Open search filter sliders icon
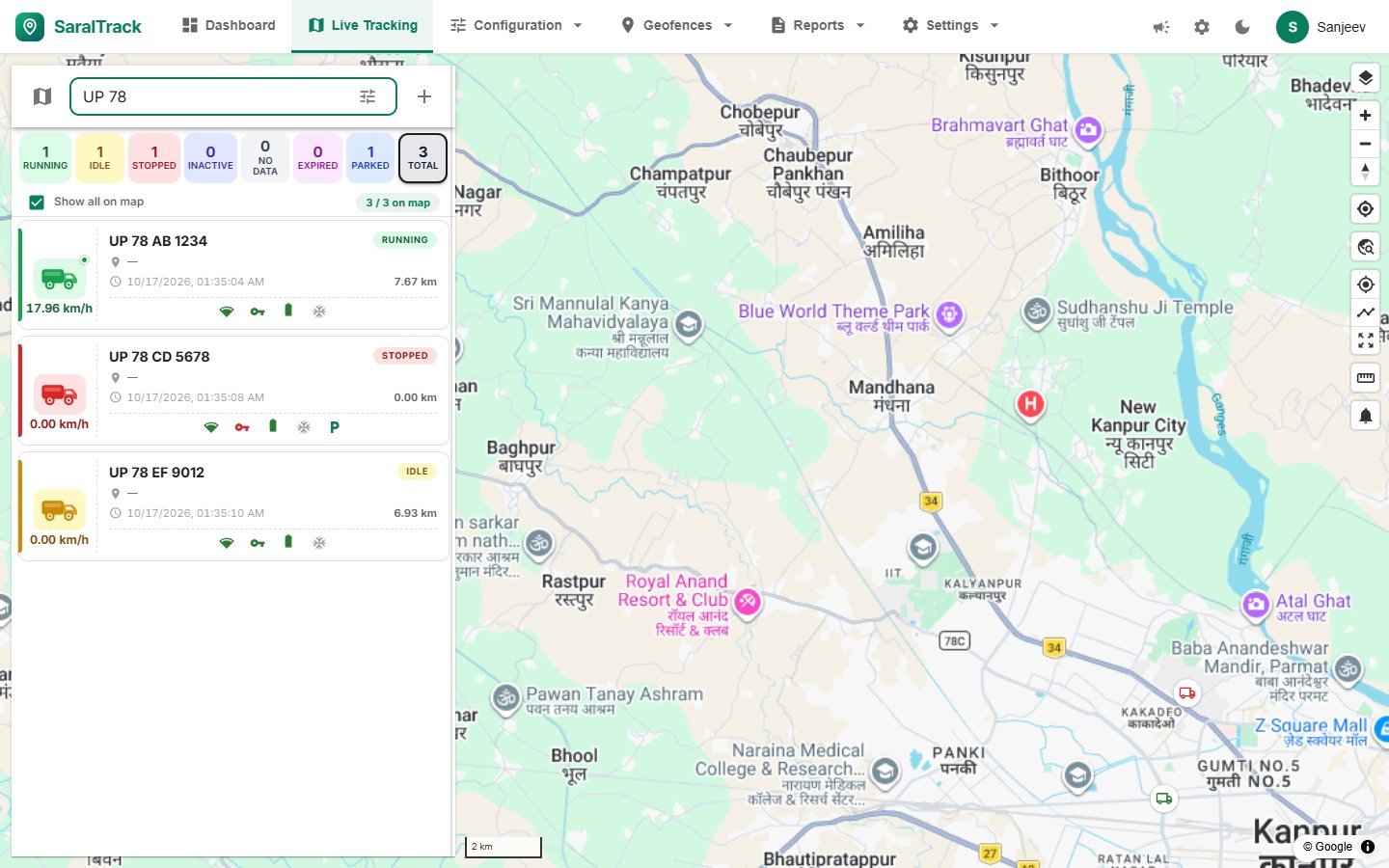 [x=368, y=96]
